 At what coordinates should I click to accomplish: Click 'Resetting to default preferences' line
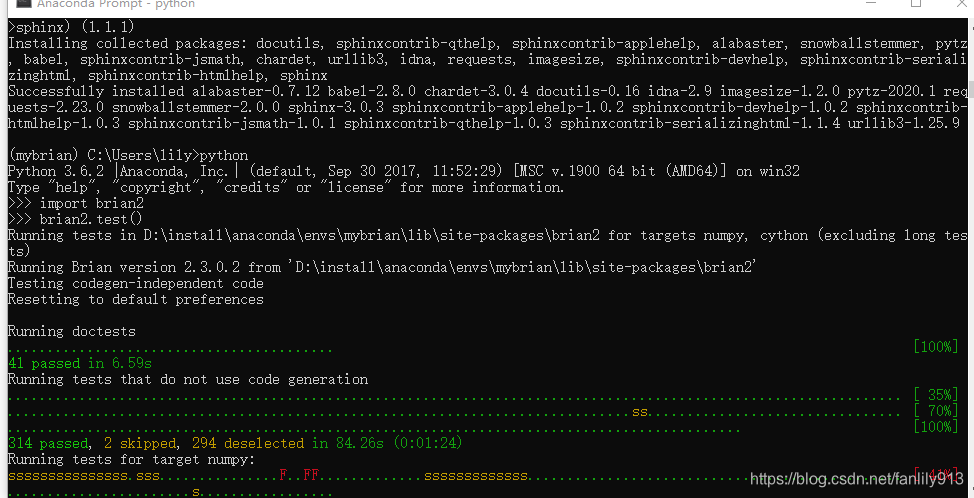[x=135, y=300]
